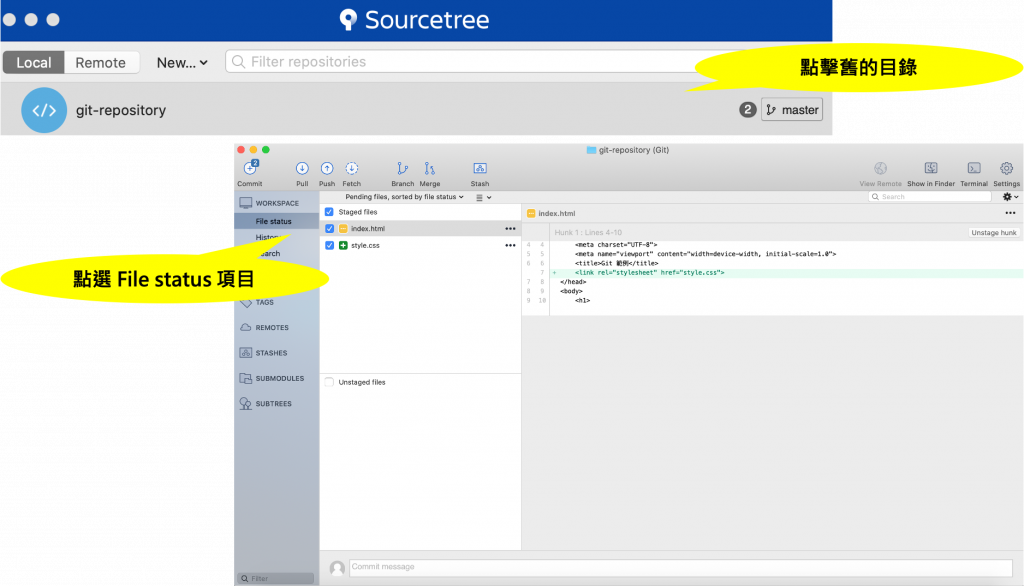Click the Stashes sidebar icon
This screenshot has width=1024, height=586.
point(246,353)
